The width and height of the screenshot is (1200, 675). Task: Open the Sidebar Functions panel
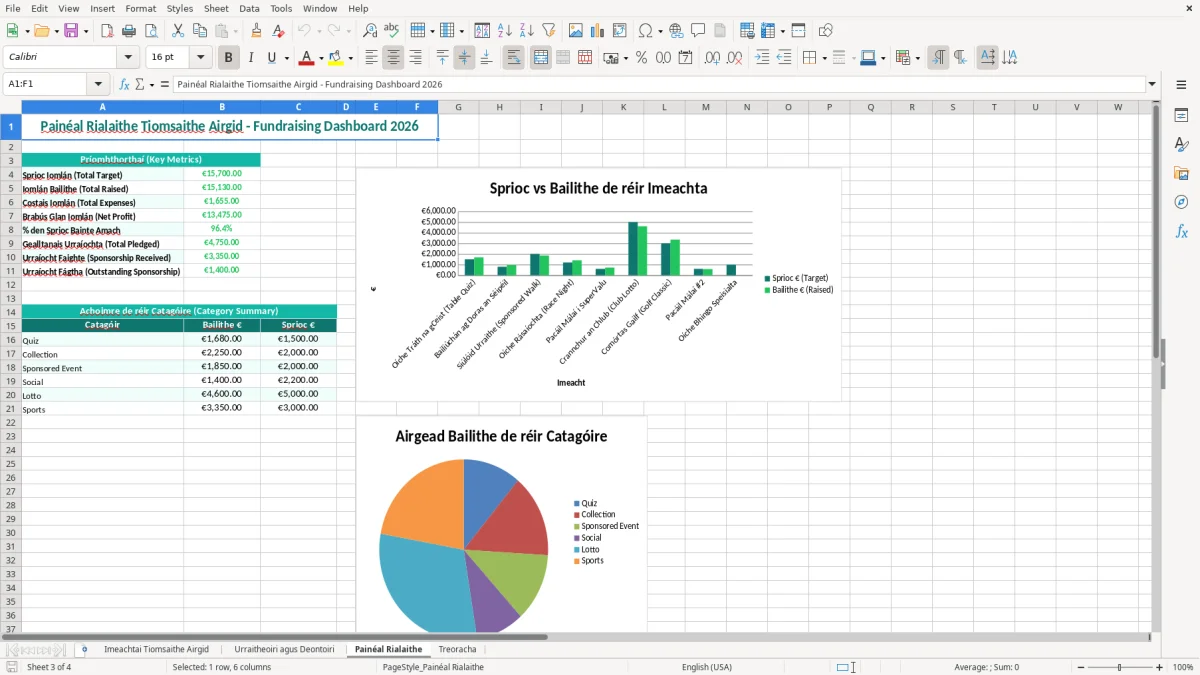click(x=1181, y=231)
